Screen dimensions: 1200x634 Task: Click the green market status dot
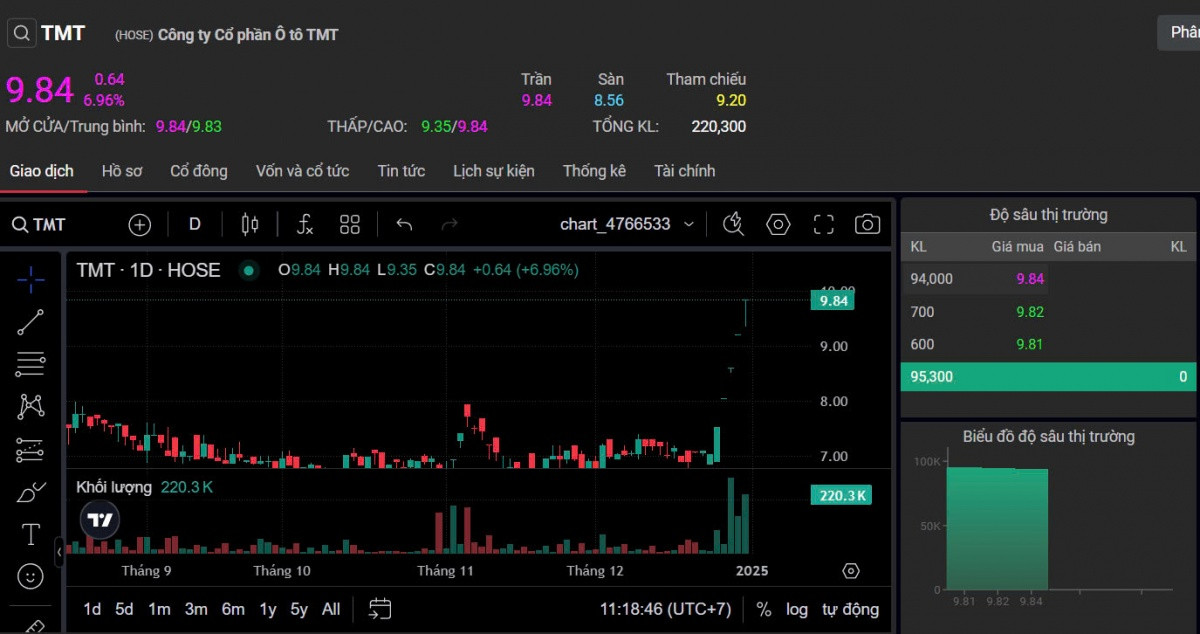(x=248, y=270)
